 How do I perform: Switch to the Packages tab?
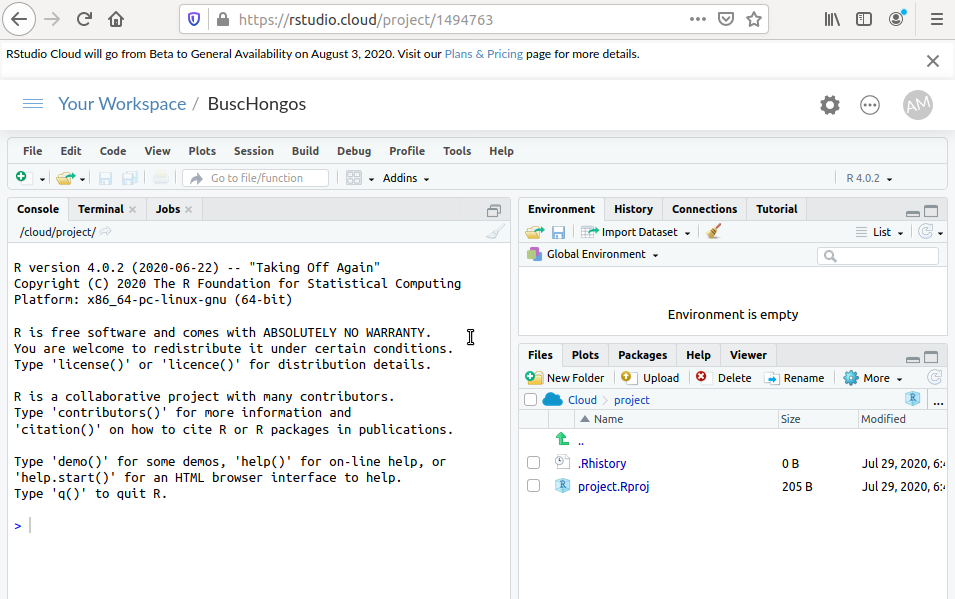[x=642, y=355]
